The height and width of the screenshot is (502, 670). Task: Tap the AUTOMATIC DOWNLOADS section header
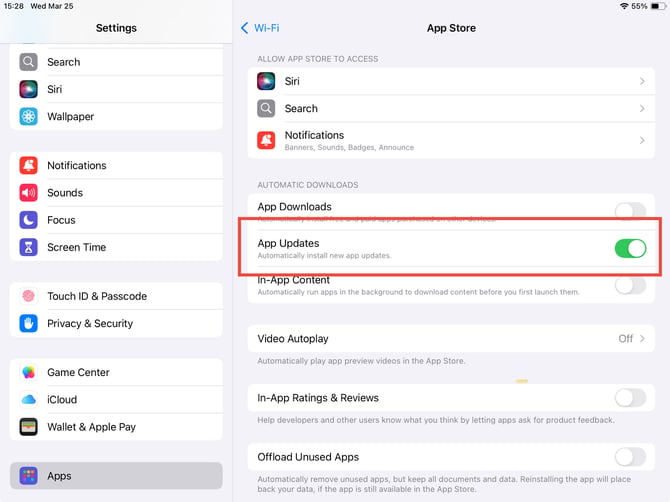tap(308, 185)
